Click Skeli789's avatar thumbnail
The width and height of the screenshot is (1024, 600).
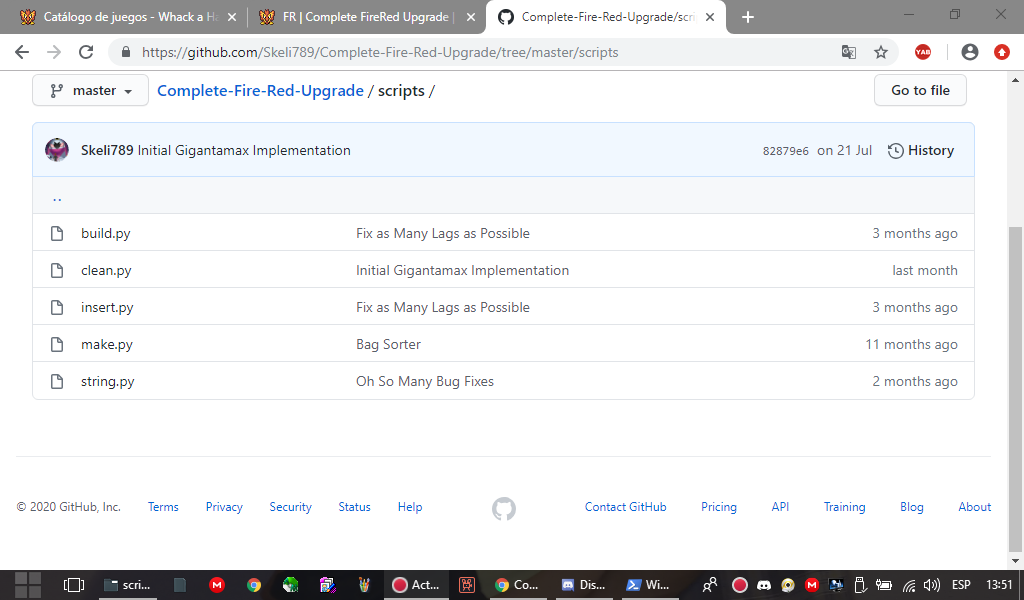tap(56, 150)
